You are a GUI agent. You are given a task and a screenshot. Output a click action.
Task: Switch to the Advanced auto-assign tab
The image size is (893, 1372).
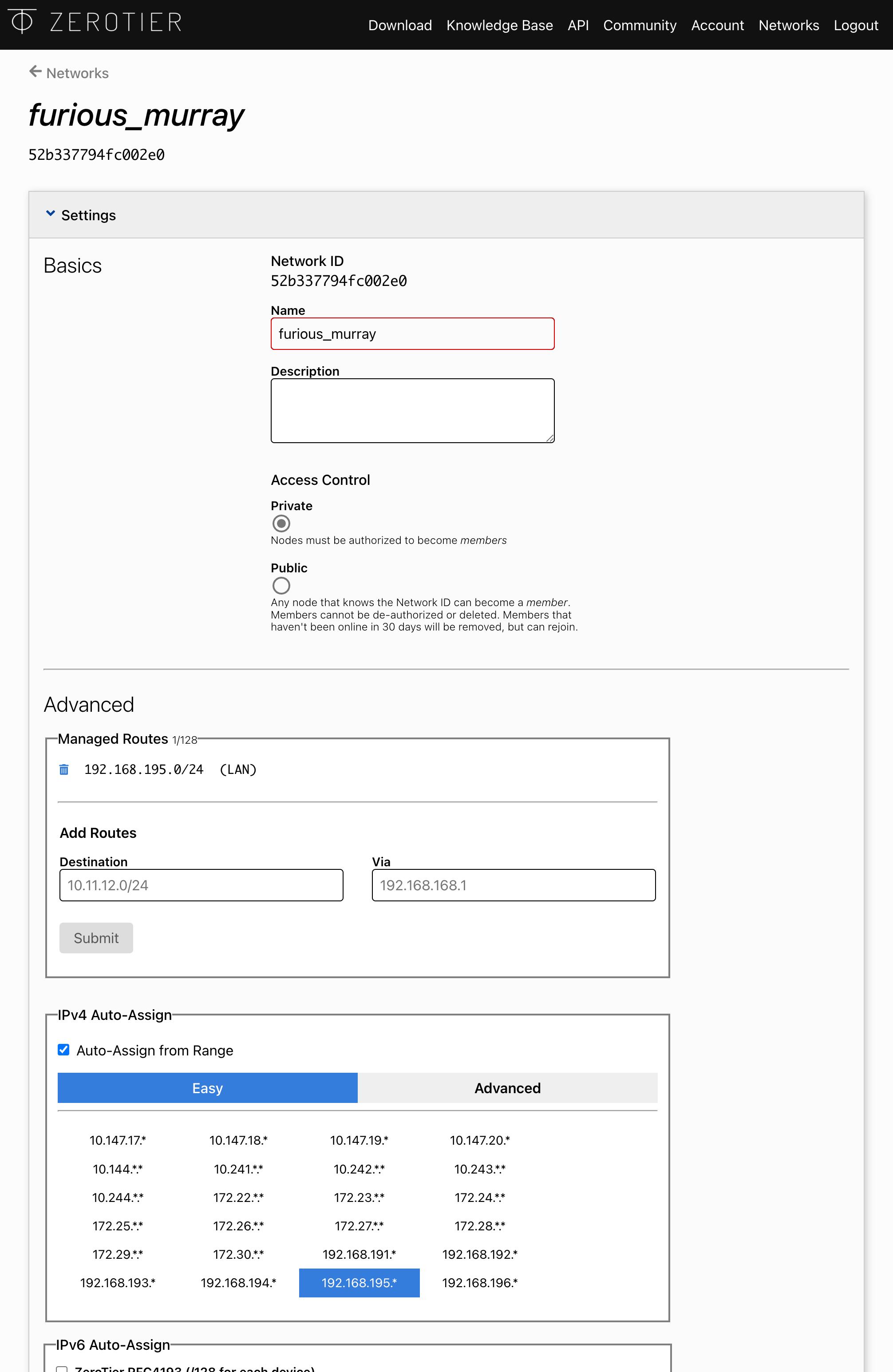507,1088
